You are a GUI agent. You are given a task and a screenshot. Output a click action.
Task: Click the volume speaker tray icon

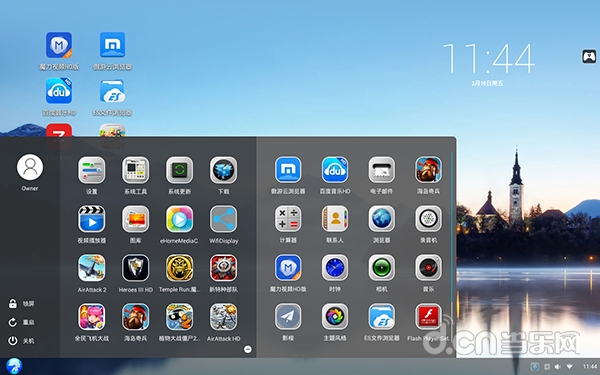coord(558,367)
